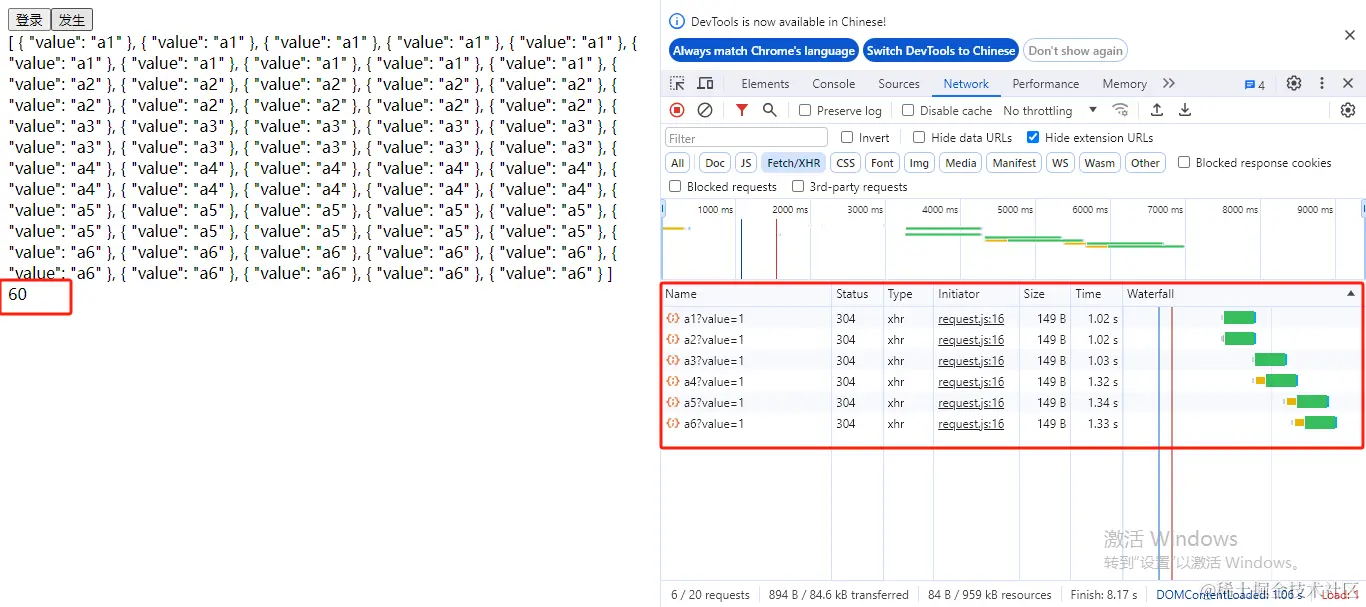
Task: Open the 4 issues message badge
Action: pyautogui.click(x=1254, y=84)
